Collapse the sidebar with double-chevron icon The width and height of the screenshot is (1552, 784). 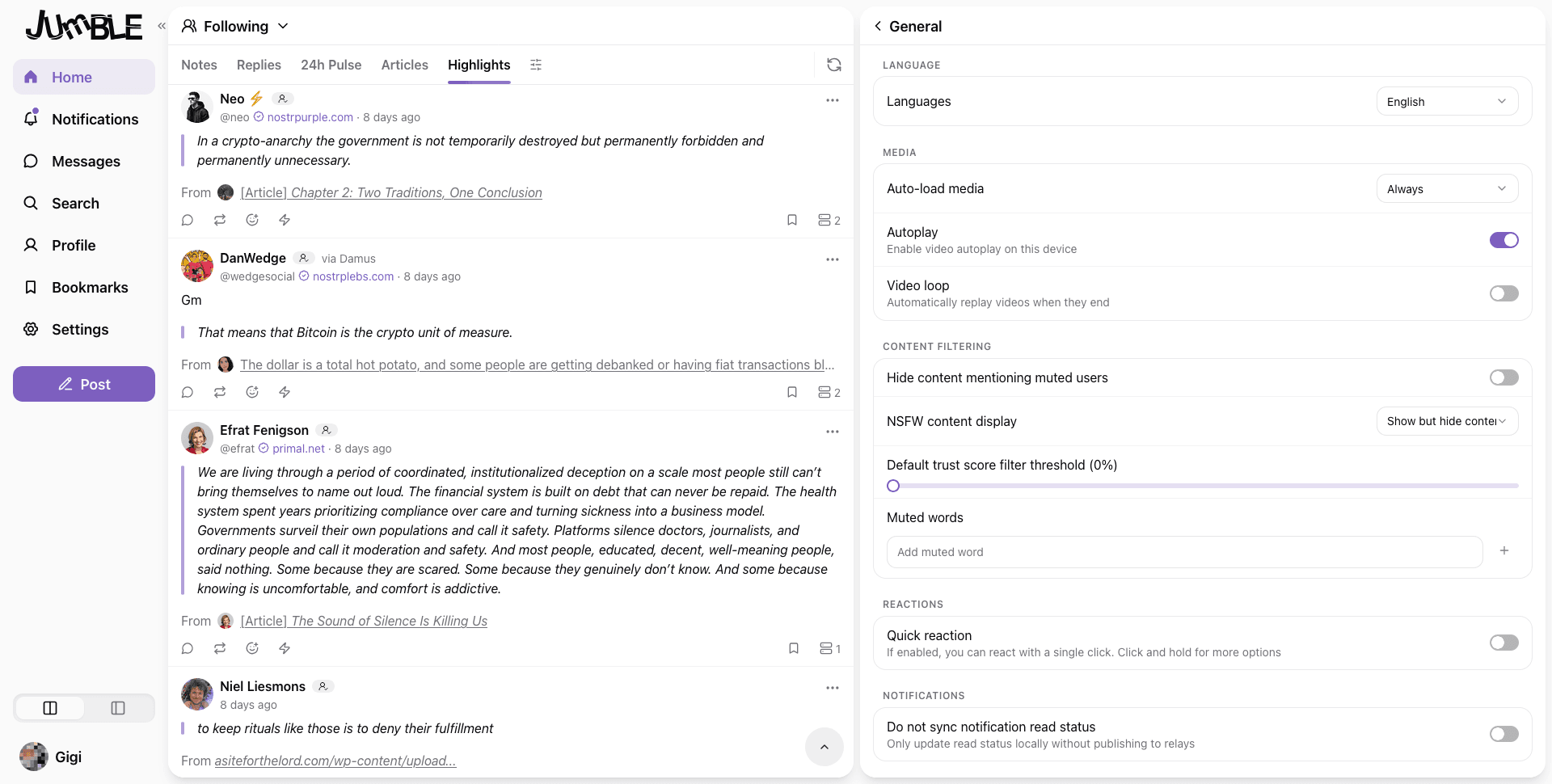coord(162,26)
